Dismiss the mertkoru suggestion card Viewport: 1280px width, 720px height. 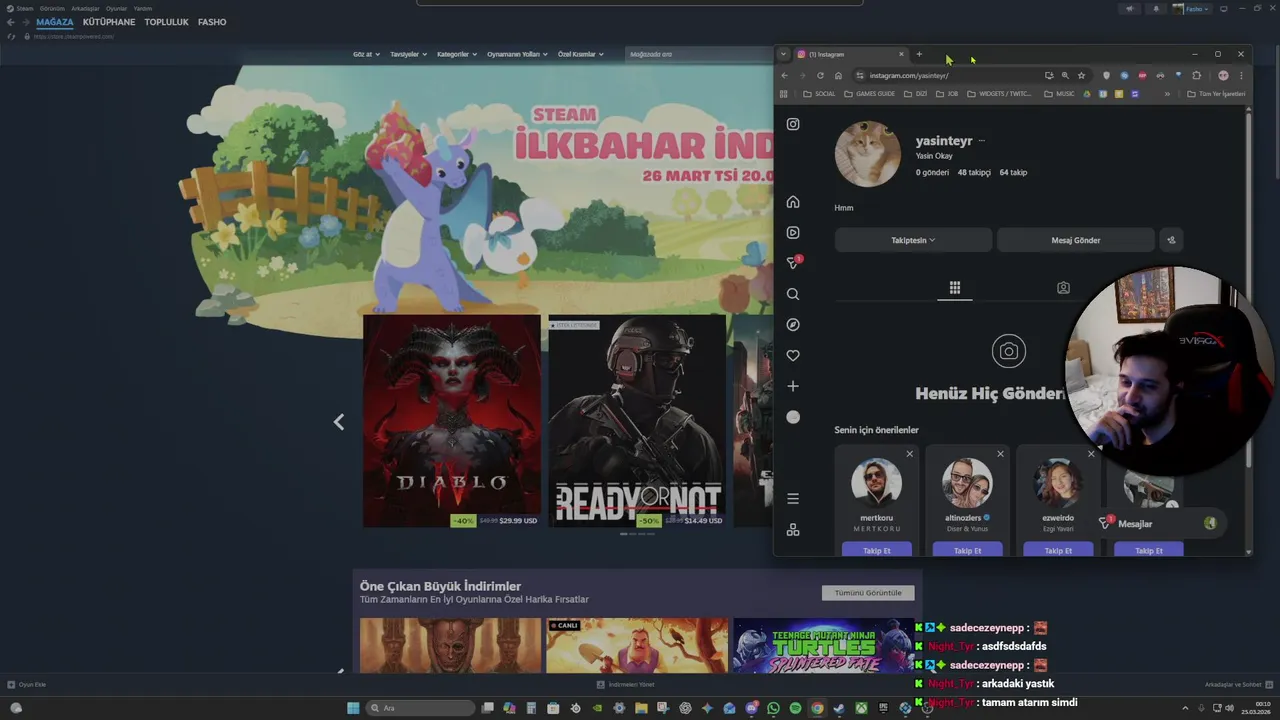909,454
